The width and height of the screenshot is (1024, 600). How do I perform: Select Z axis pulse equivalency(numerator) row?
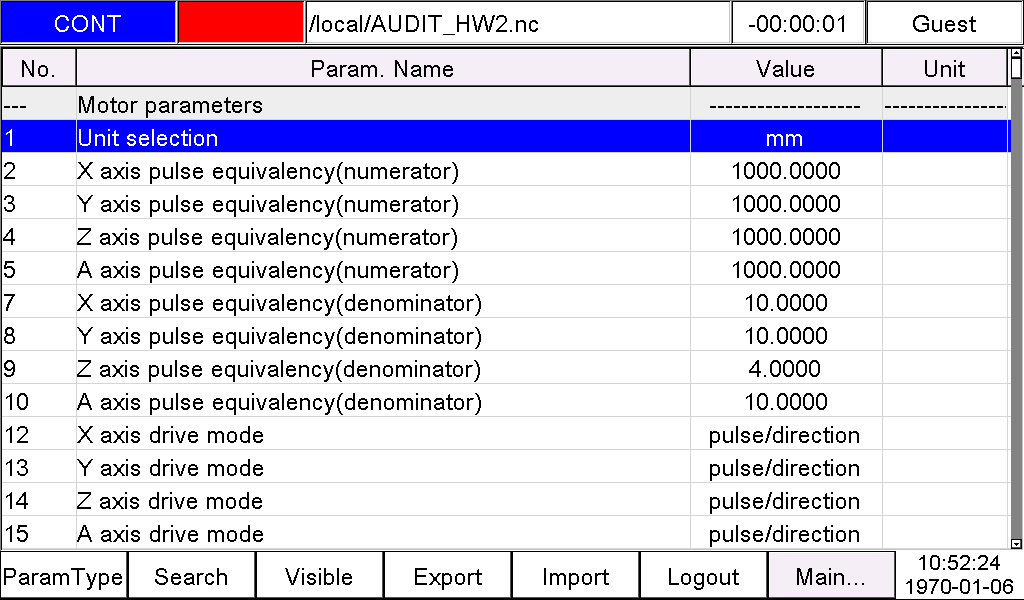coord(505,236)
